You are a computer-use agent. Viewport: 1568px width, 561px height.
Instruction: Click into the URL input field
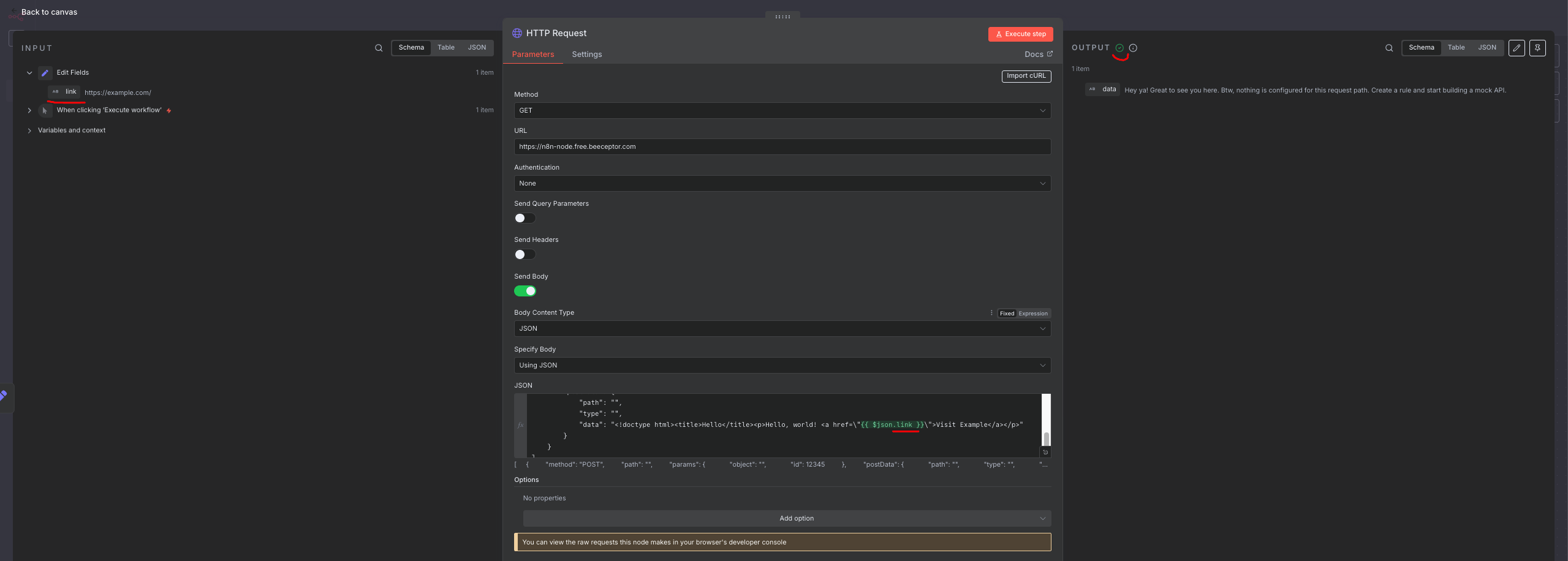pos(782,147)
